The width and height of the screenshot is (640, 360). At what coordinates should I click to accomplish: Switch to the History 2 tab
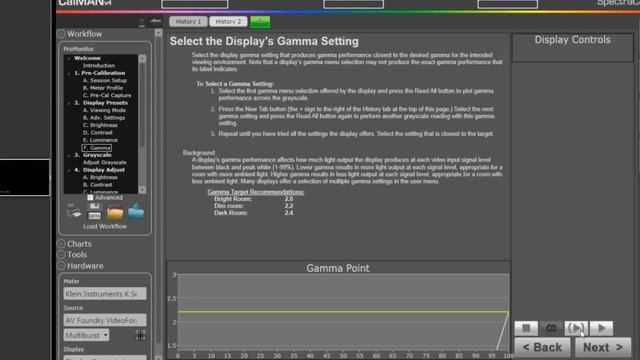(x=228, y=22)
